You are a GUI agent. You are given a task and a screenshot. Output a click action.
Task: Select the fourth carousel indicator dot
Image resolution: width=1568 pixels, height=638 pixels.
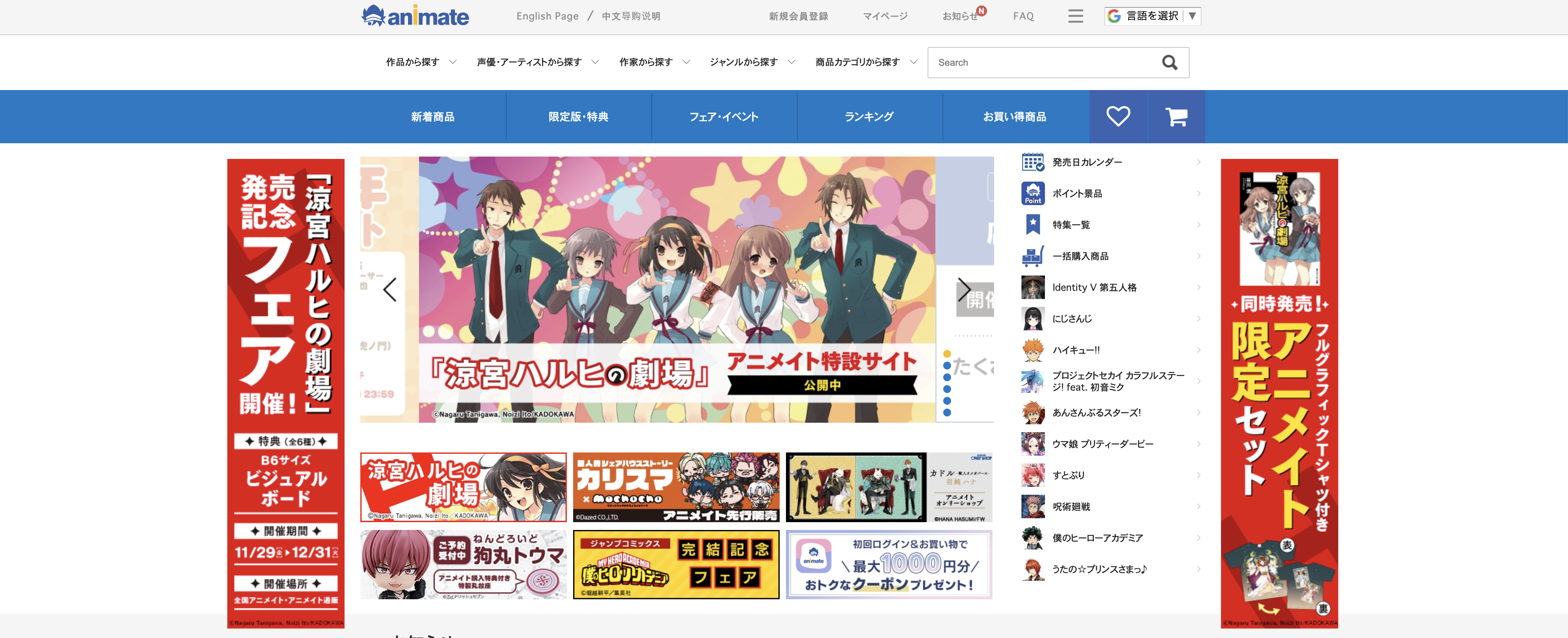(x=946, y=389)
